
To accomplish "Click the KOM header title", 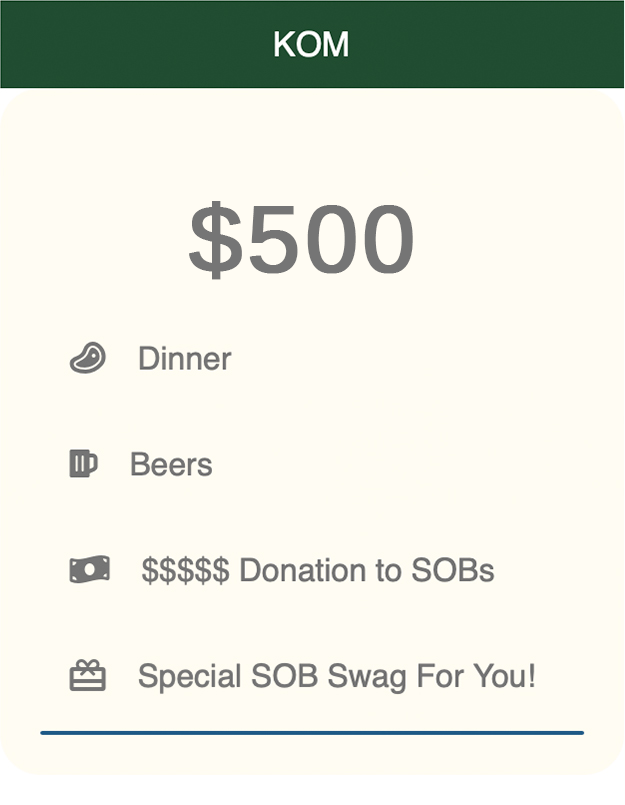I will pos(311,44).
